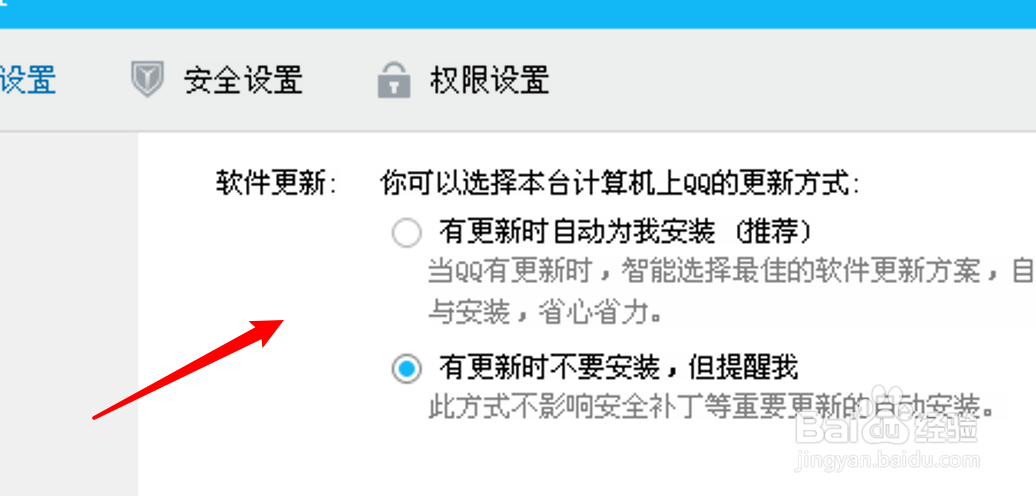Click the heading 你可以选择本台计算机上QQ的更新方式
Image resolution: width=1036 pixels, height=496 pixels.
pos(620,184)
